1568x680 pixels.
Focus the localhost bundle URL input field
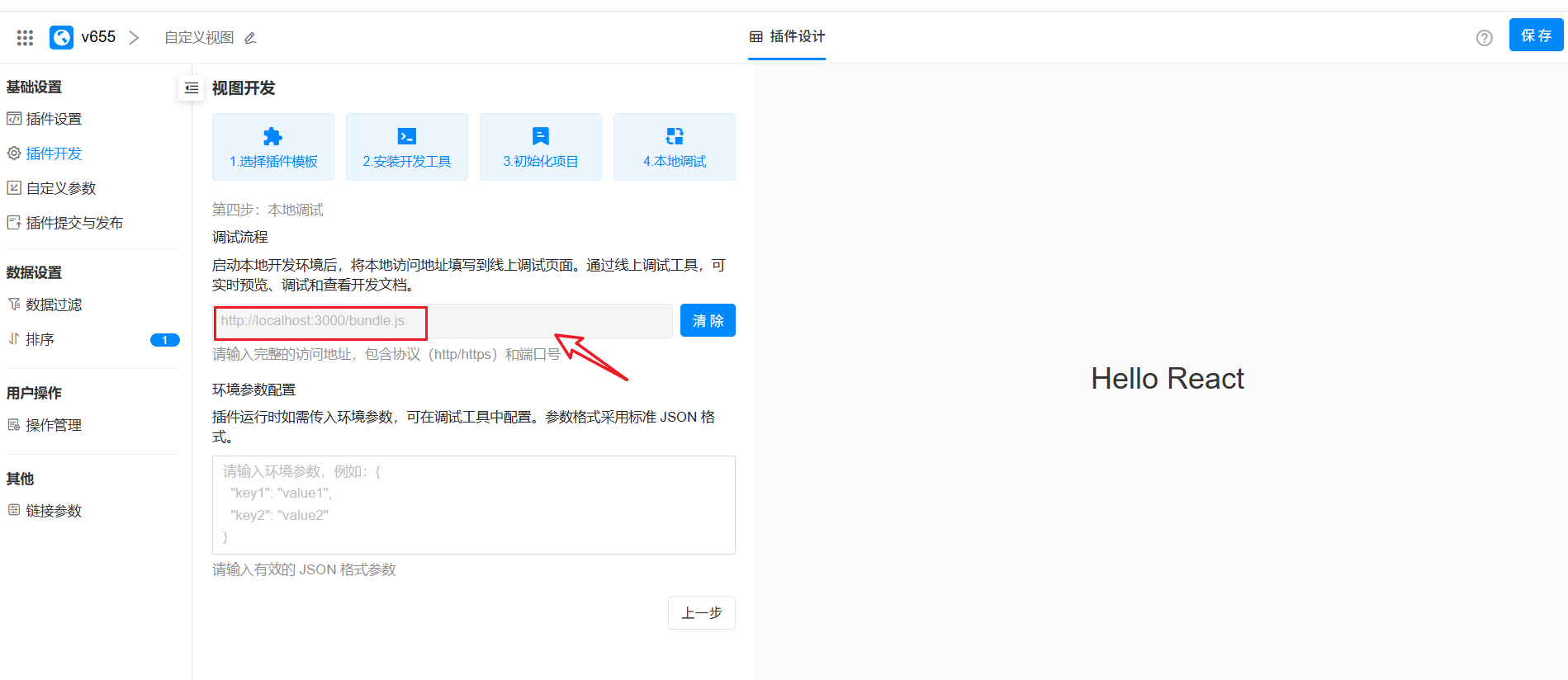pos(443,321)
